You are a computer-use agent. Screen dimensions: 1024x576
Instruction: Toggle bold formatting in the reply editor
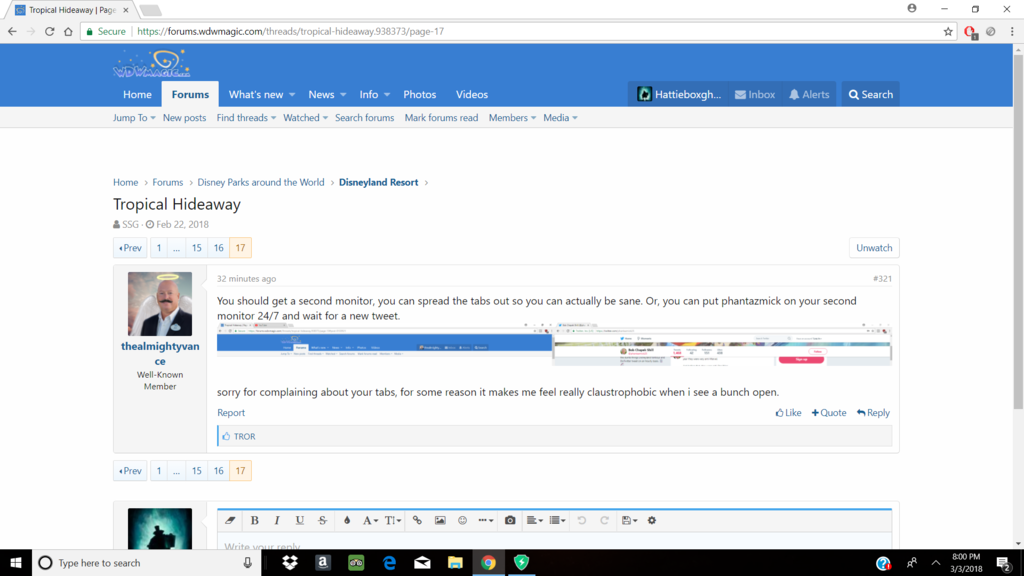click(255, 520)
